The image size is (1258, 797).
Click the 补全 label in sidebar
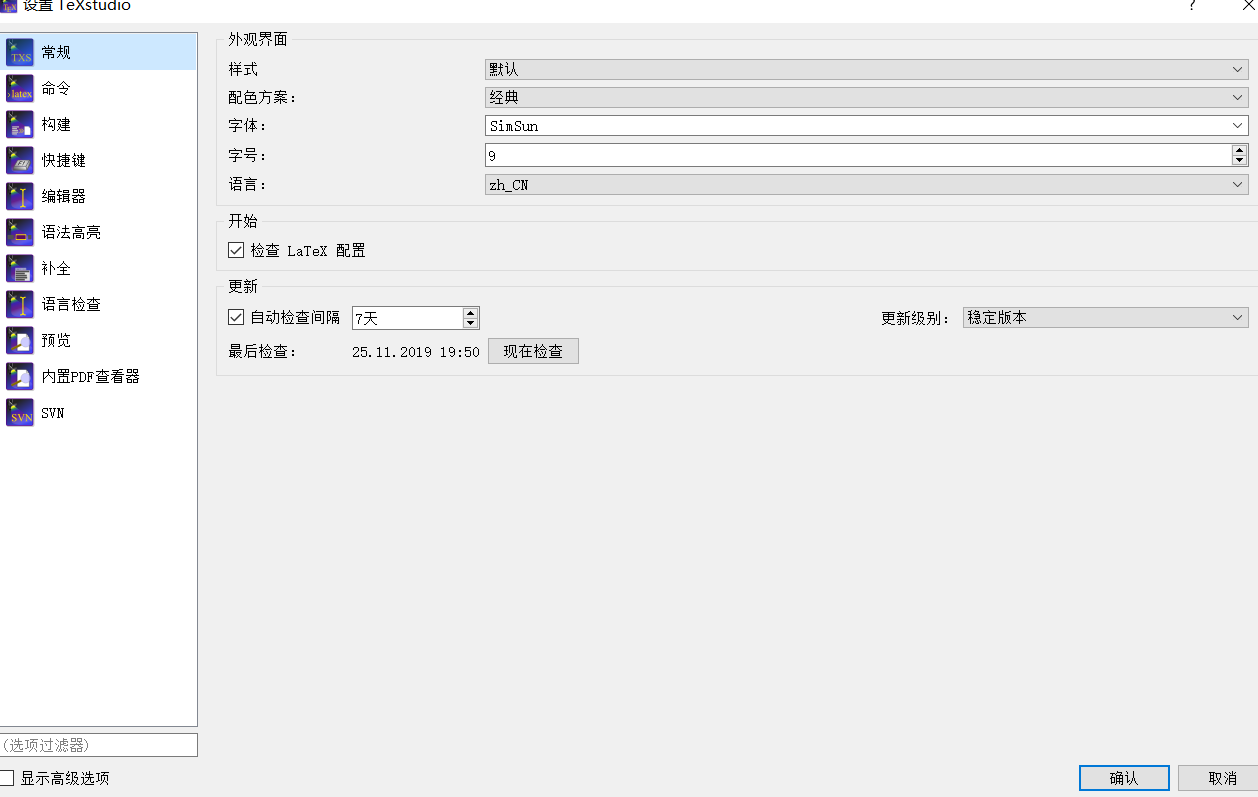point(56,268)
